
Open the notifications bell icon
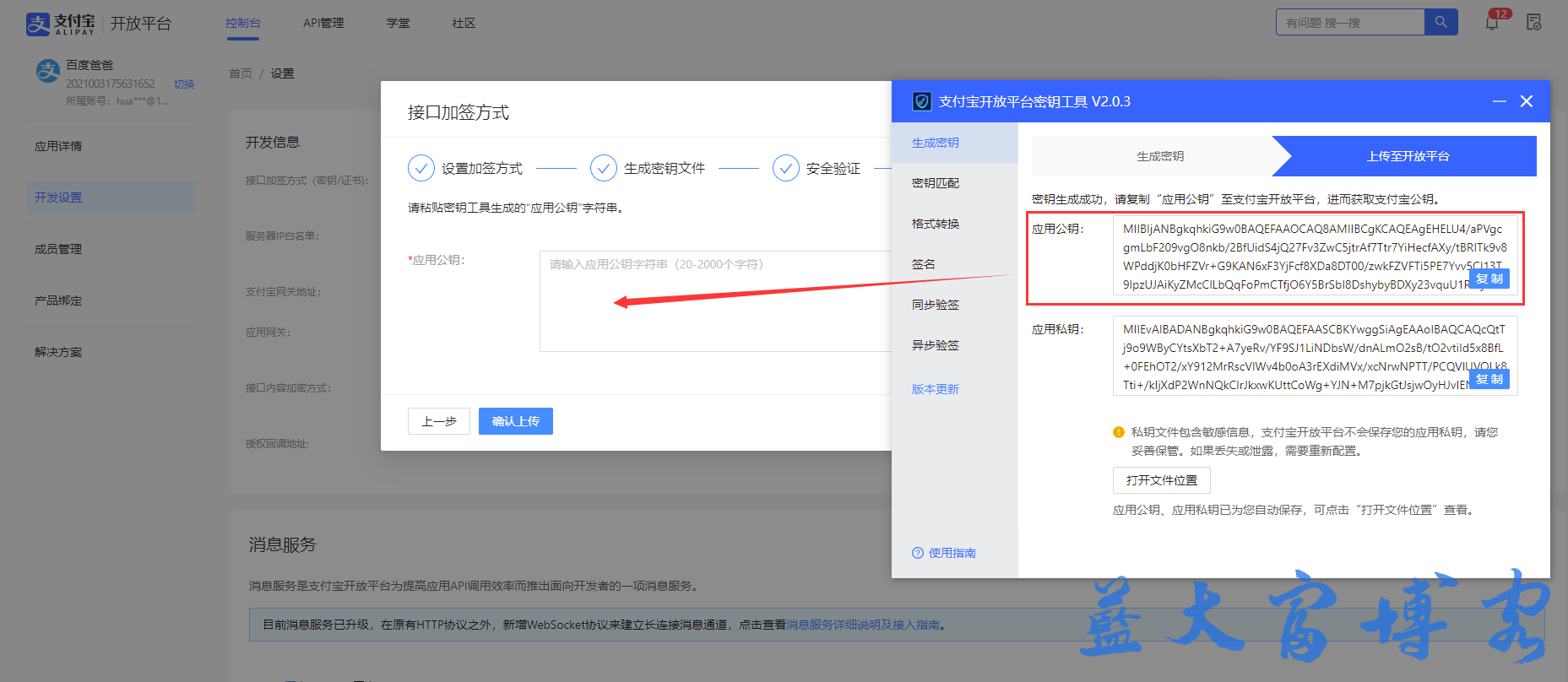click(1492, 23)
